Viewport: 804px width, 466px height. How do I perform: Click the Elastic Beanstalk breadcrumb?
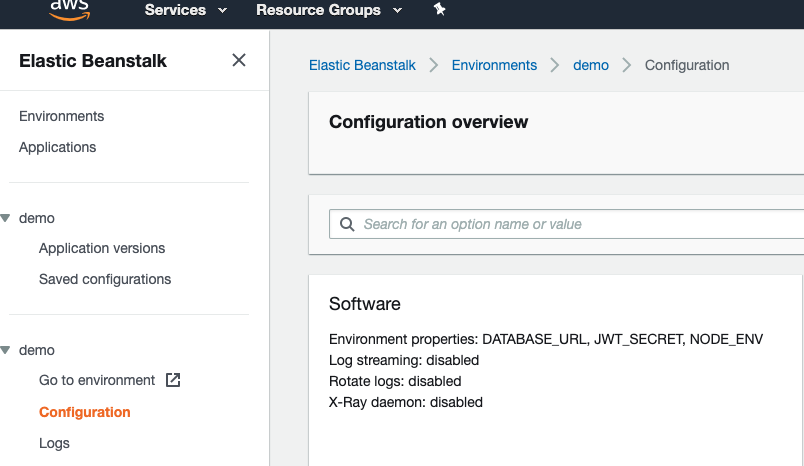(362, 65)
